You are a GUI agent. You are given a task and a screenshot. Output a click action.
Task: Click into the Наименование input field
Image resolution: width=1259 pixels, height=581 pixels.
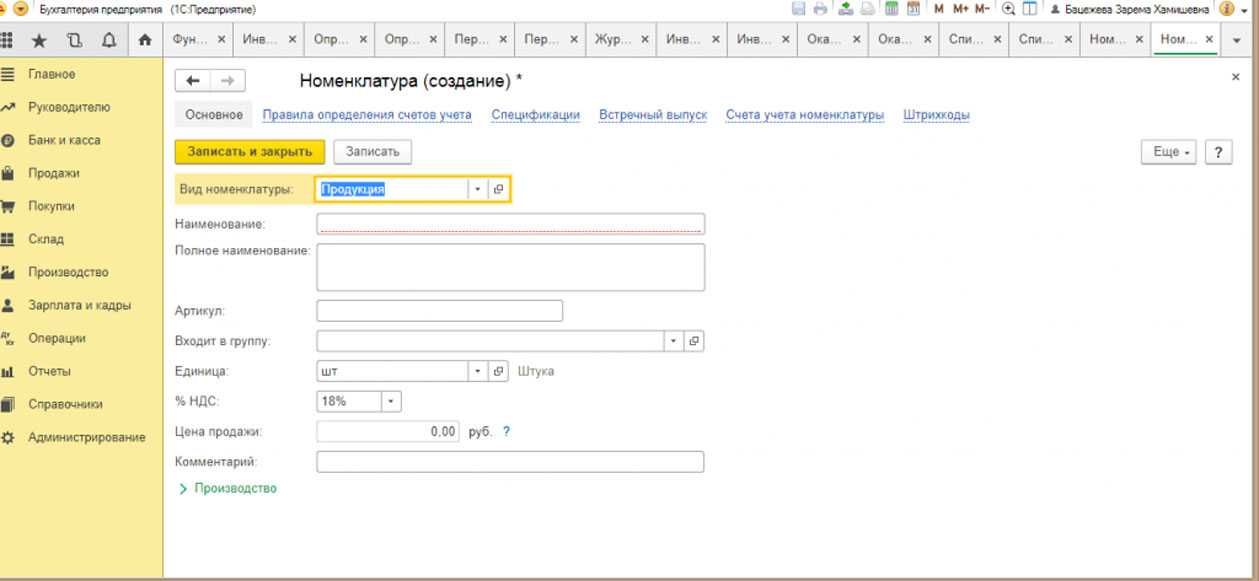point(510,224)
